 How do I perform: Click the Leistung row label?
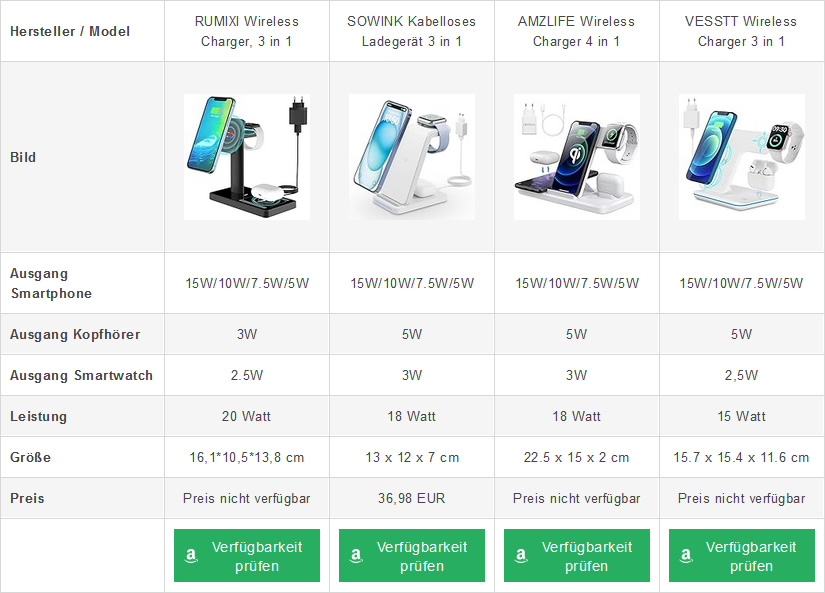(38, 416)
